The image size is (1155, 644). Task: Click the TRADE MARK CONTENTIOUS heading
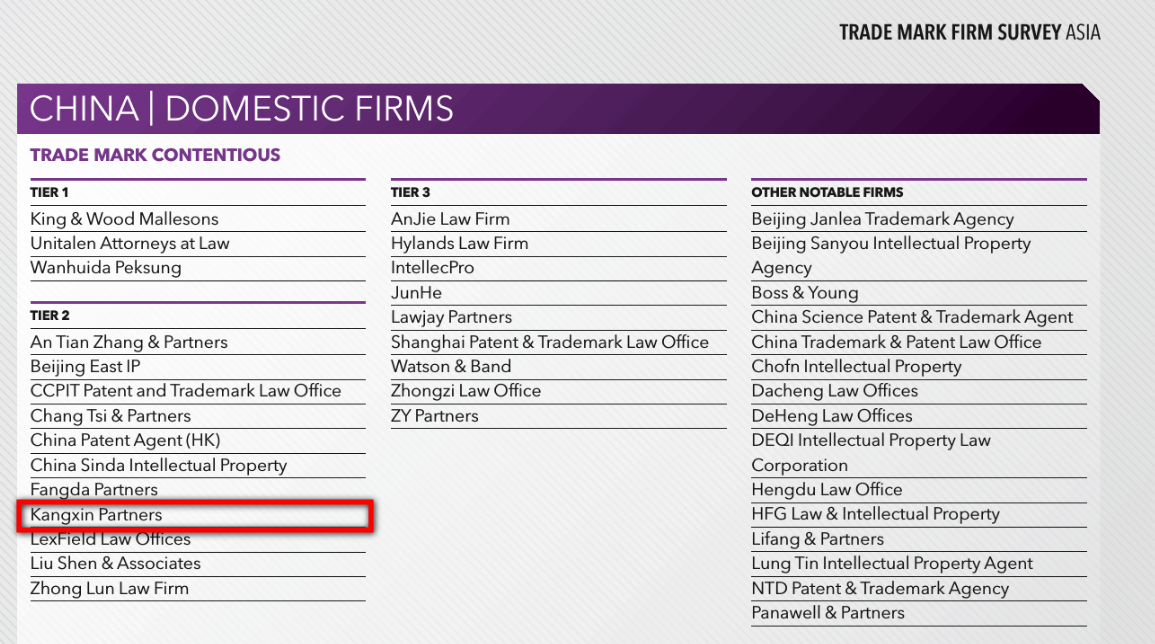coord(155,155)
